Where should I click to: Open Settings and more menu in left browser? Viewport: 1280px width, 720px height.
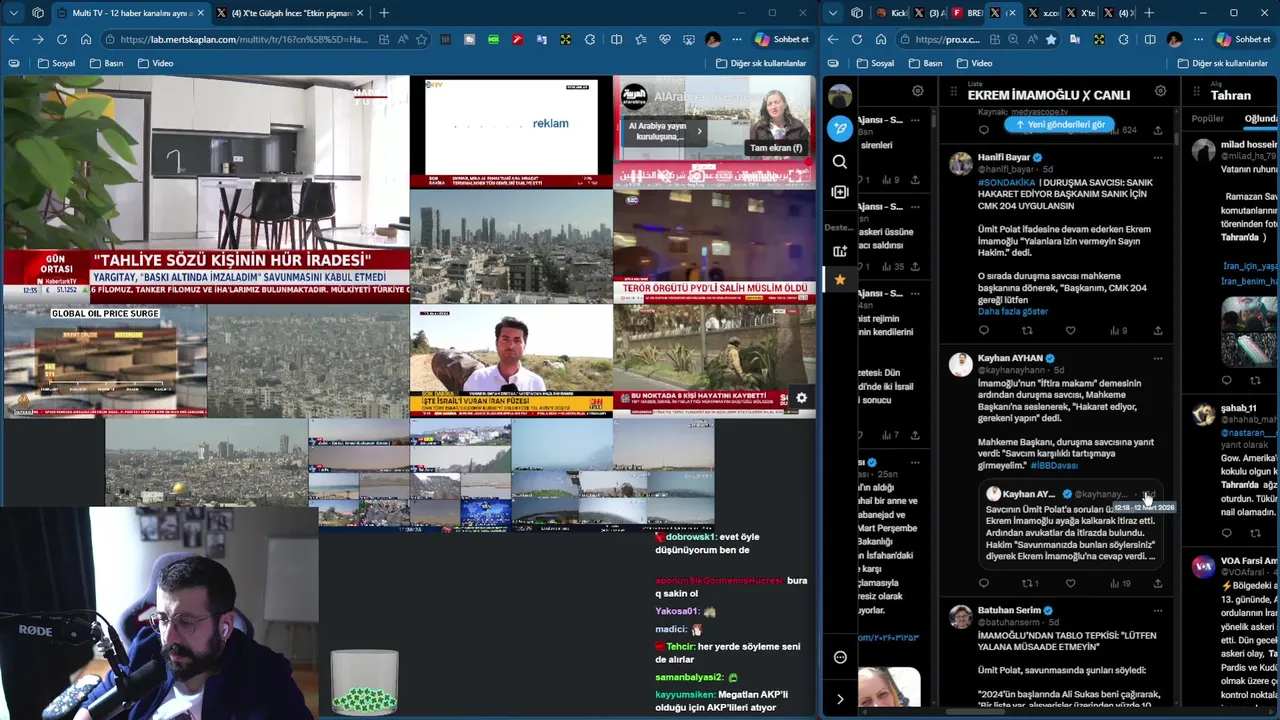click(736, 39)
